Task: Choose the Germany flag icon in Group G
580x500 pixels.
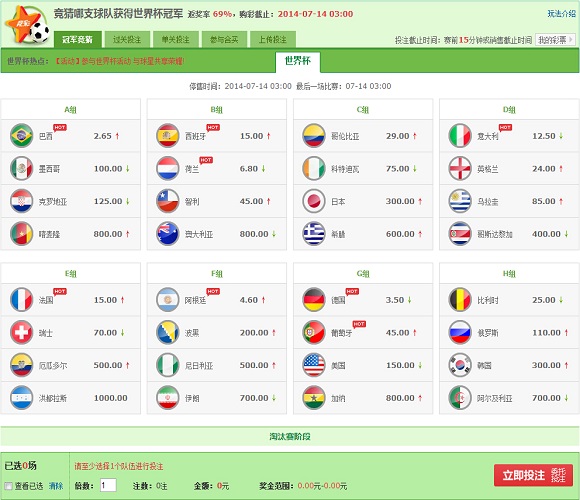Action: pos(314,300)
